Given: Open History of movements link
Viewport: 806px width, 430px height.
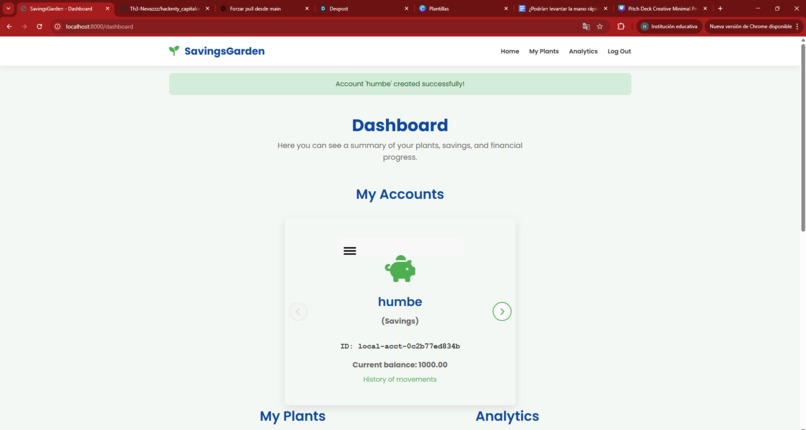Looking at the screenshot, I should click(400, 380).
